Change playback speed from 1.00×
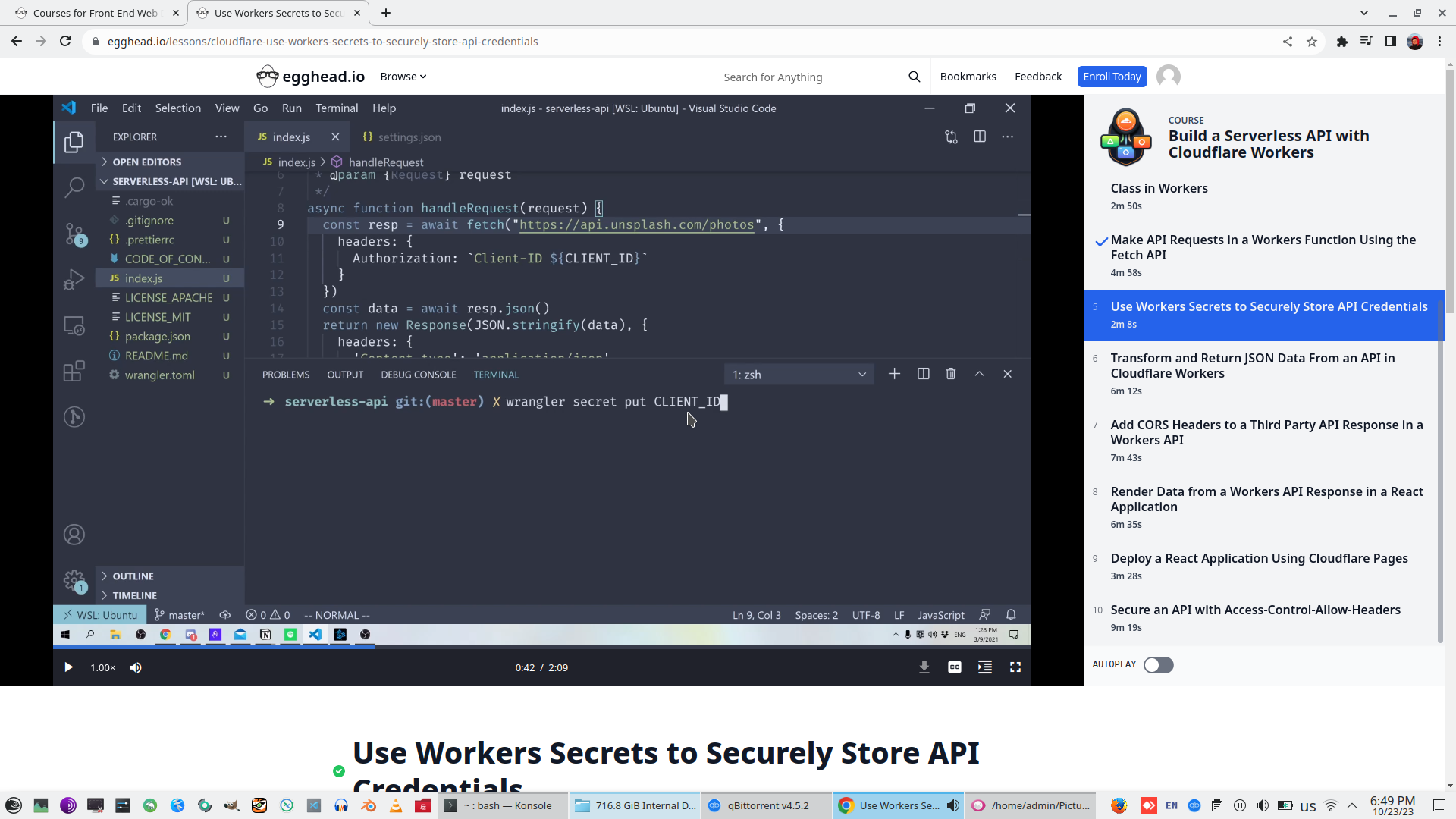 tap(103, 667)
